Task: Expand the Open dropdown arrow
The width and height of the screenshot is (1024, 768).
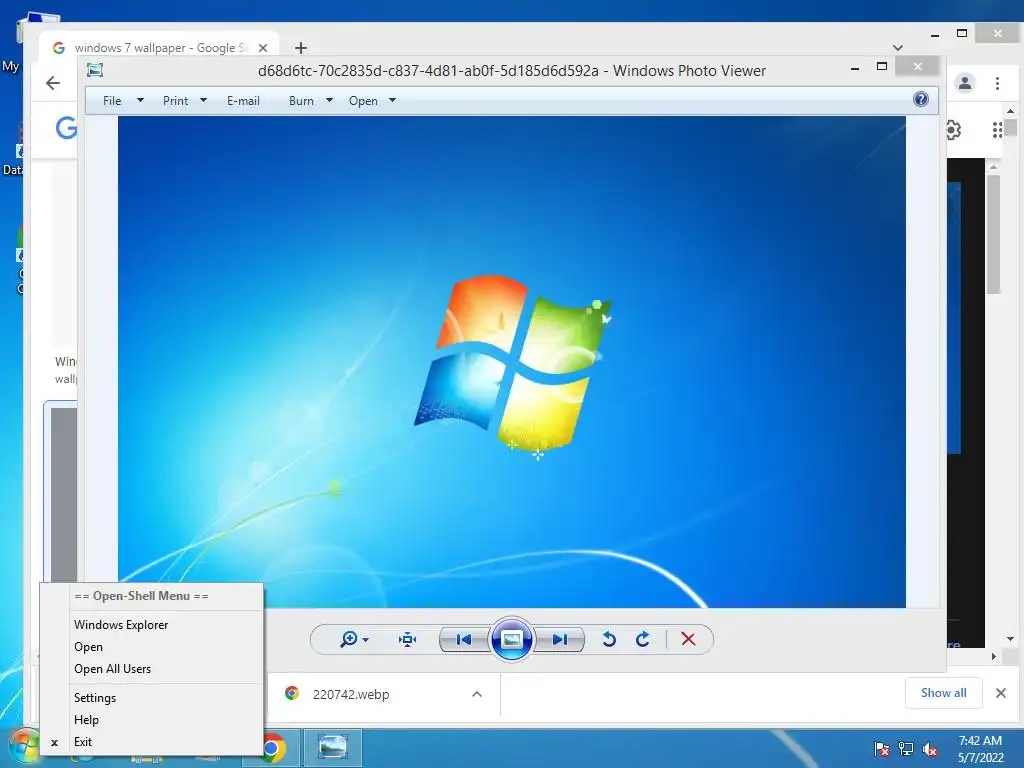Action: coord(392,101)
